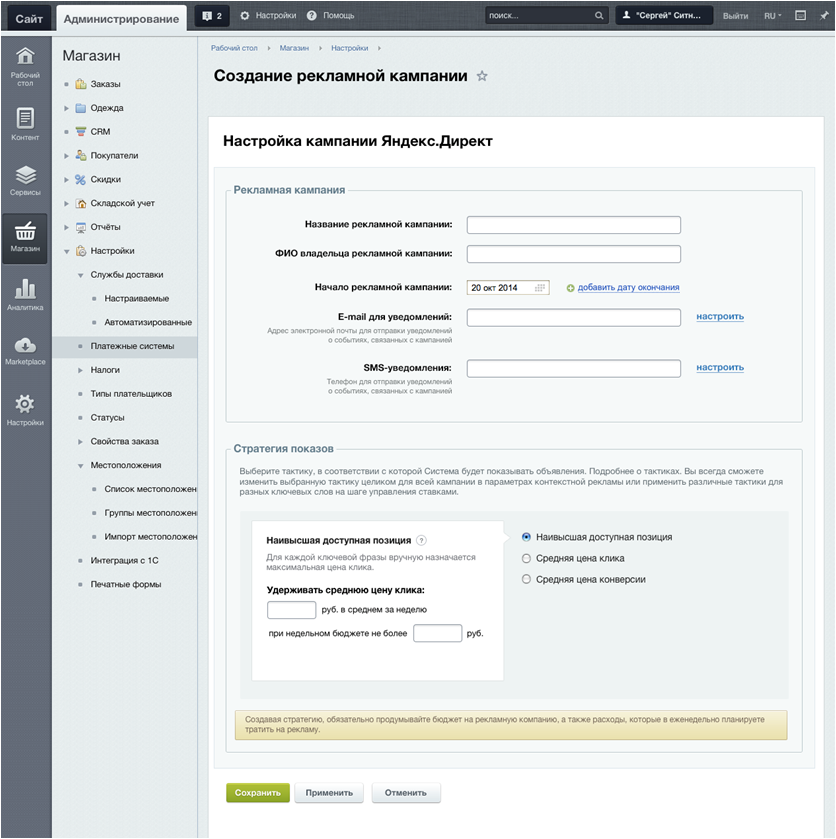Add page to favorites with the star icon
This screenshot has height=839, width=836.
point(482,76)
